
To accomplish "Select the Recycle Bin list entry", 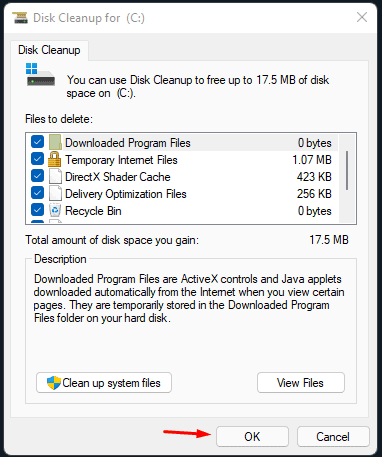I will point(182,211).
